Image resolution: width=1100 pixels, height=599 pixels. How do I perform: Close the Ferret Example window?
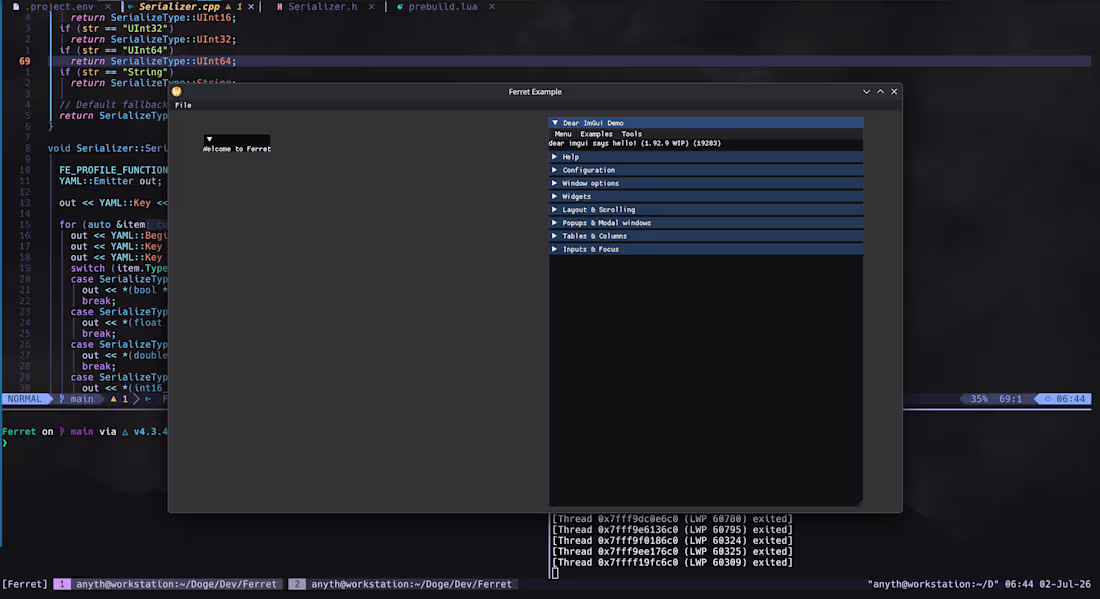point(894,91)
